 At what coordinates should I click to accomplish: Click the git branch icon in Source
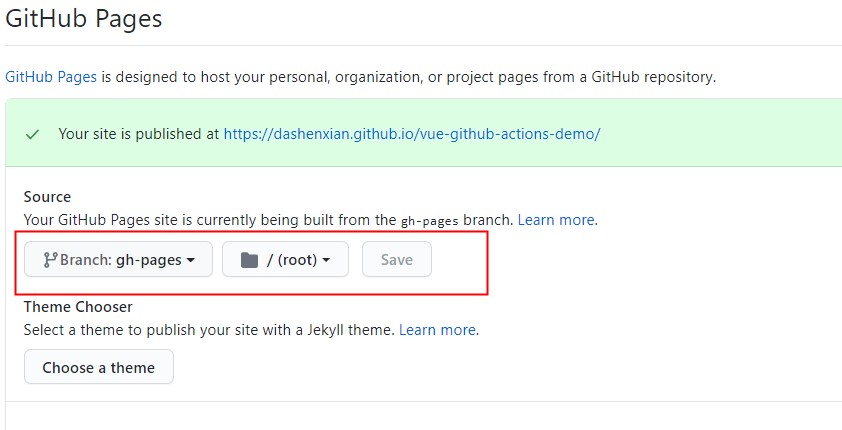click(49, 260)
